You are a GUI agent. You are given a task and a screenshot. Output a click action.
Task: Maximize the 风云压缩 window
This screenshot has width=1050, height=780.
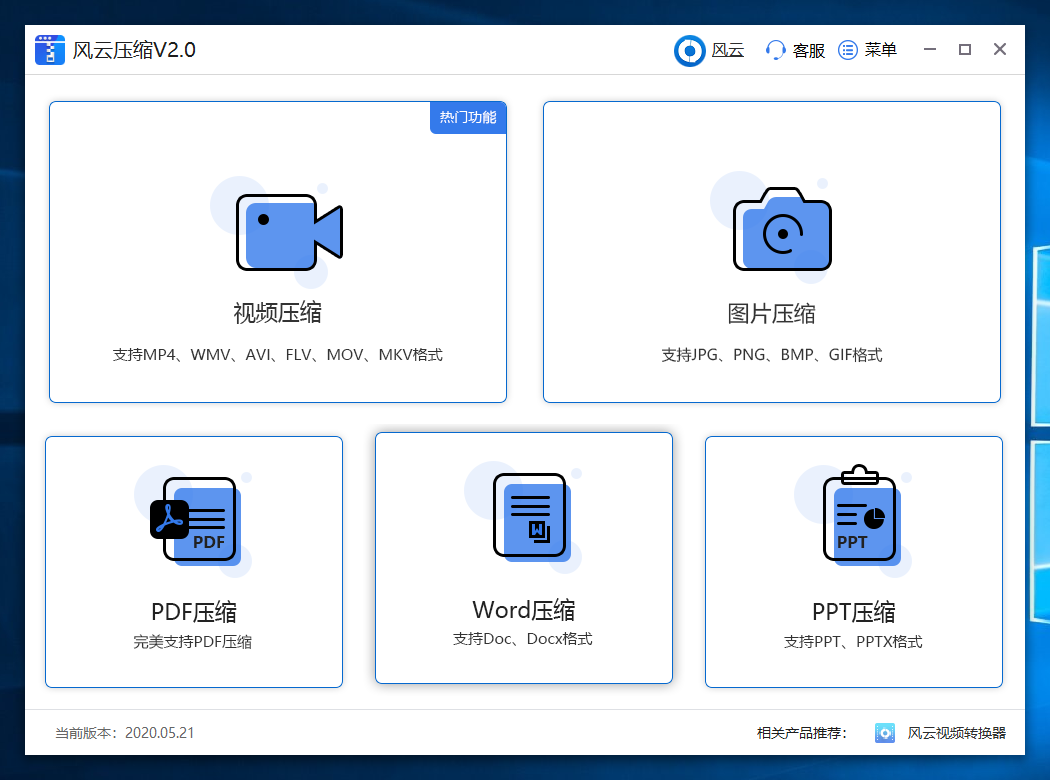pyautogui.click(x=965, y=50)
